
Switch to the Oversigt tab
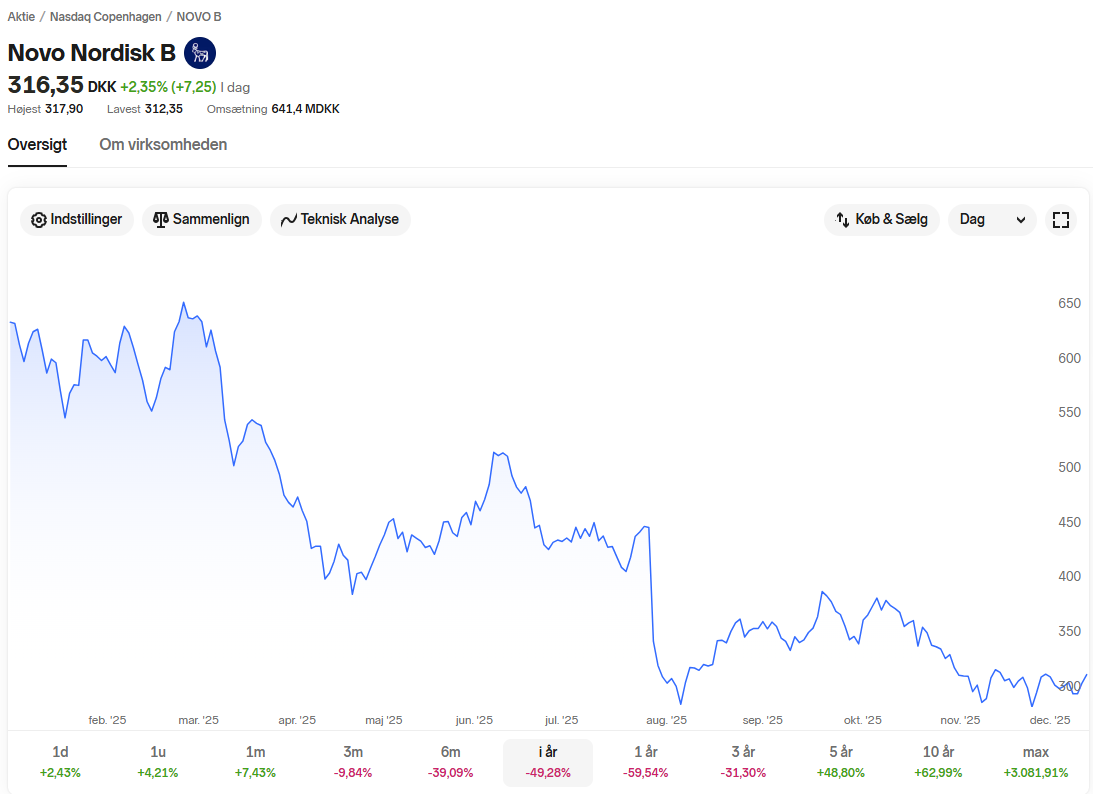(x=37, y=145)
